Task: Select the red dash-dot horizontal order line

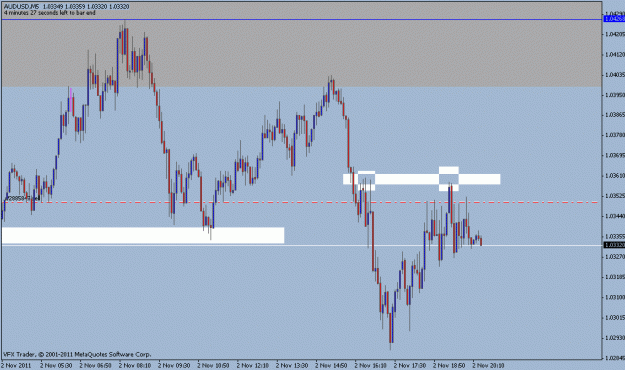Action: click(301, 202)
